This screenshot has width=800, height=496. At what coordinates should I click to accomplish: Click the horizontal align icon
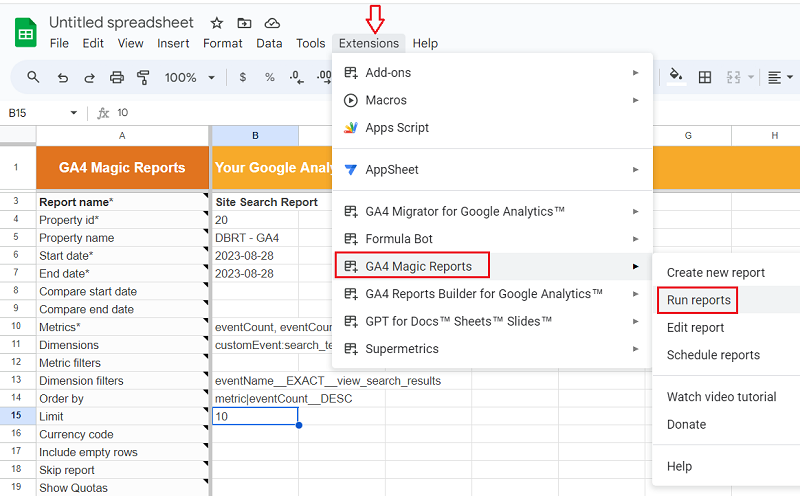[x=774, y=77]
